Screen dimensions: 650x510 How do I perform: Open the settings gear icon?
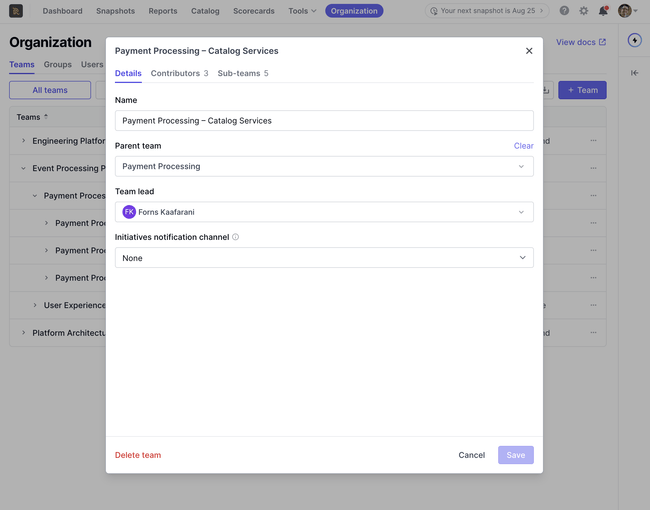click(x=583, y=11)
